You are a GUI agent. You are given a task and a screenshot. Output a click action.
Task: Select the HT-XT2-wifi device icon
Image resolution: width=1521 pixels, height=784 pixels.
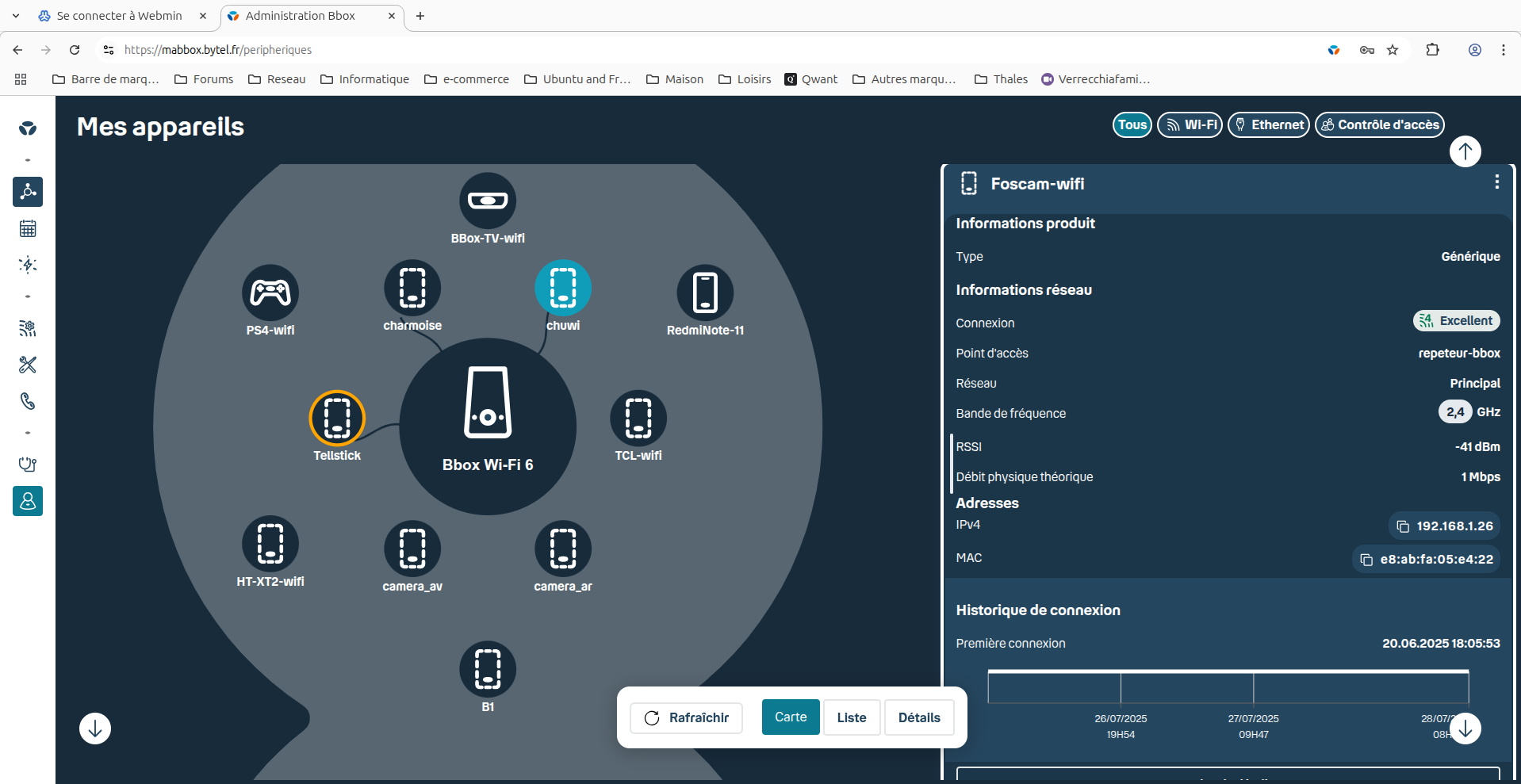pos(270,544)
